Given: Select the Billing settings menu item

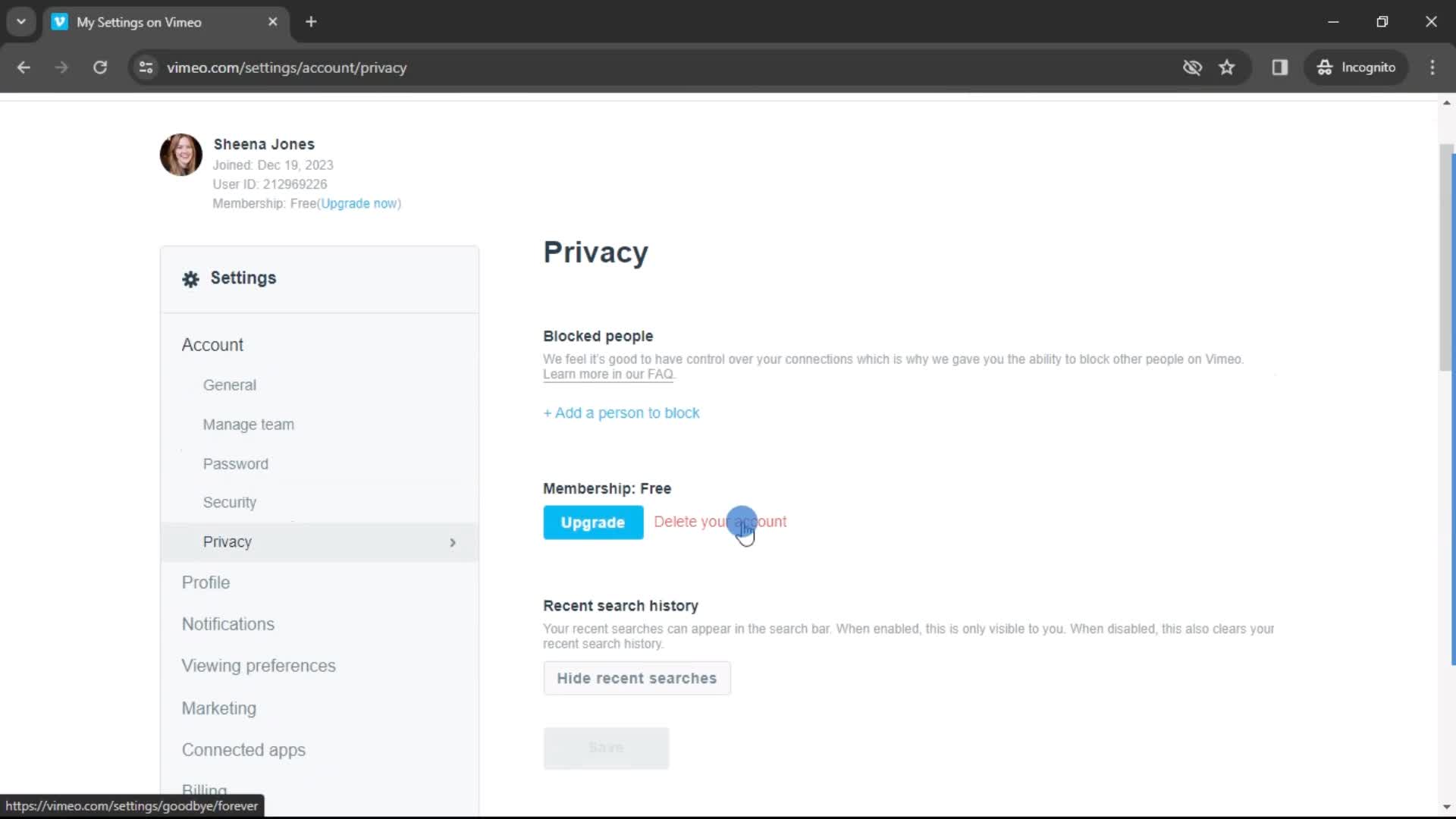Looking at the screenshot, I should click(205, 791).
